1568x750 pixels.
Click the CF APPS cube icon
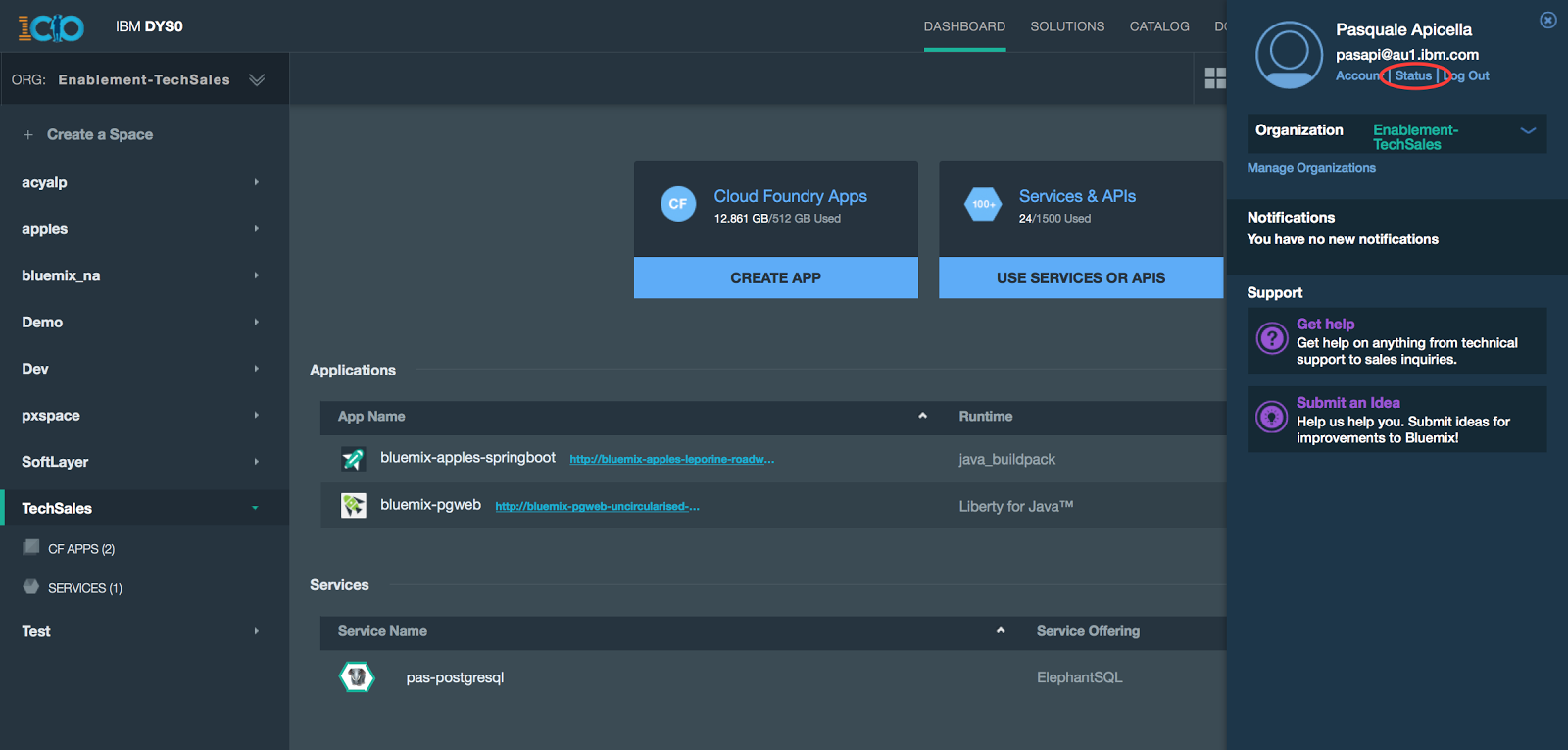click(31, 547)
